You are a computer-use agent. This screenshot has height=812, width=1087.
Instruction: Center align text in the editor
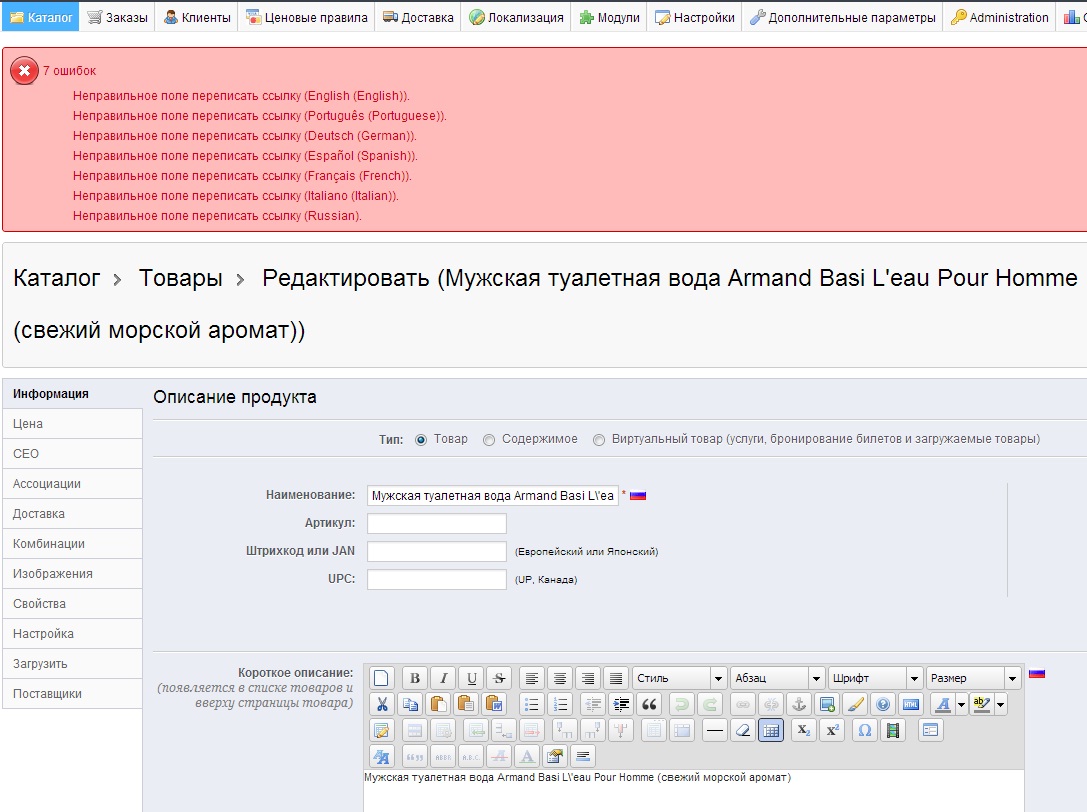559,678
